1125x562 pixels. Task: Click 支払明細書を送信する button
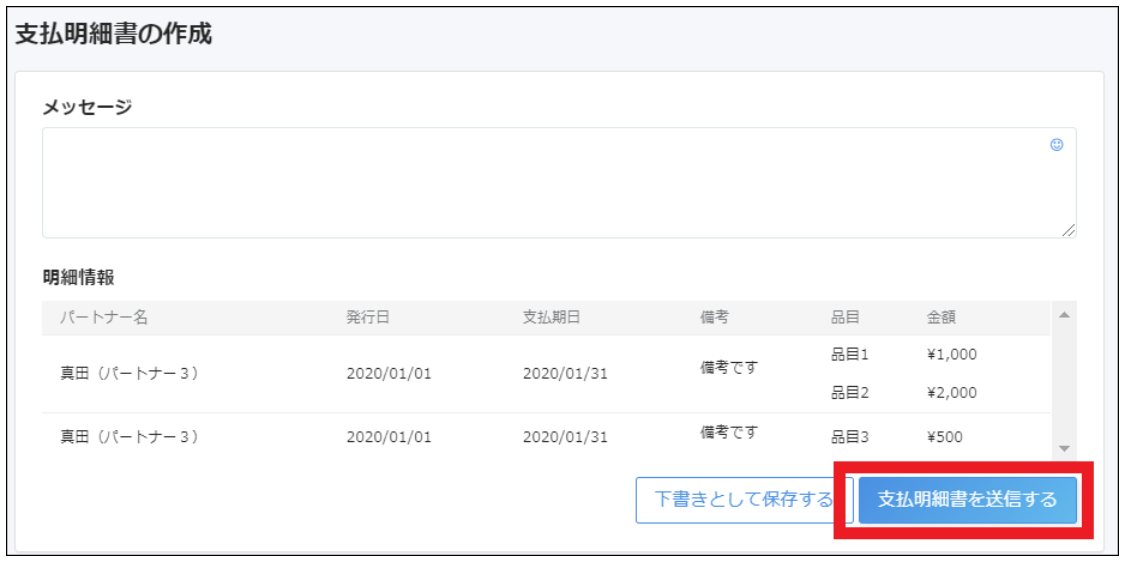968,500
